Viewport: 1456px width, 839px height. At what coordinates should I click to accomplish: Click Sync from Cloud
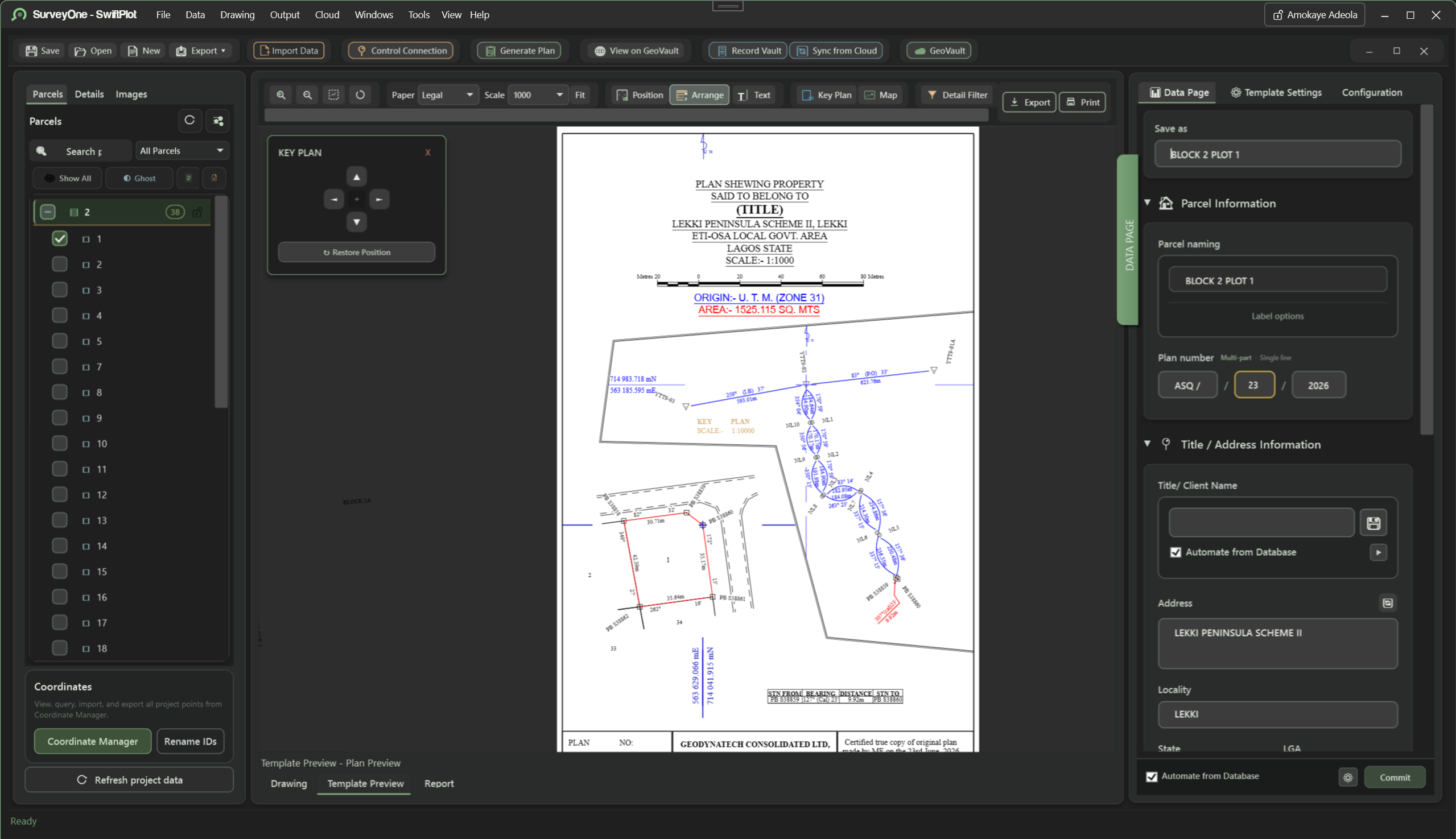pyautogui.click(x=836, y=51)
